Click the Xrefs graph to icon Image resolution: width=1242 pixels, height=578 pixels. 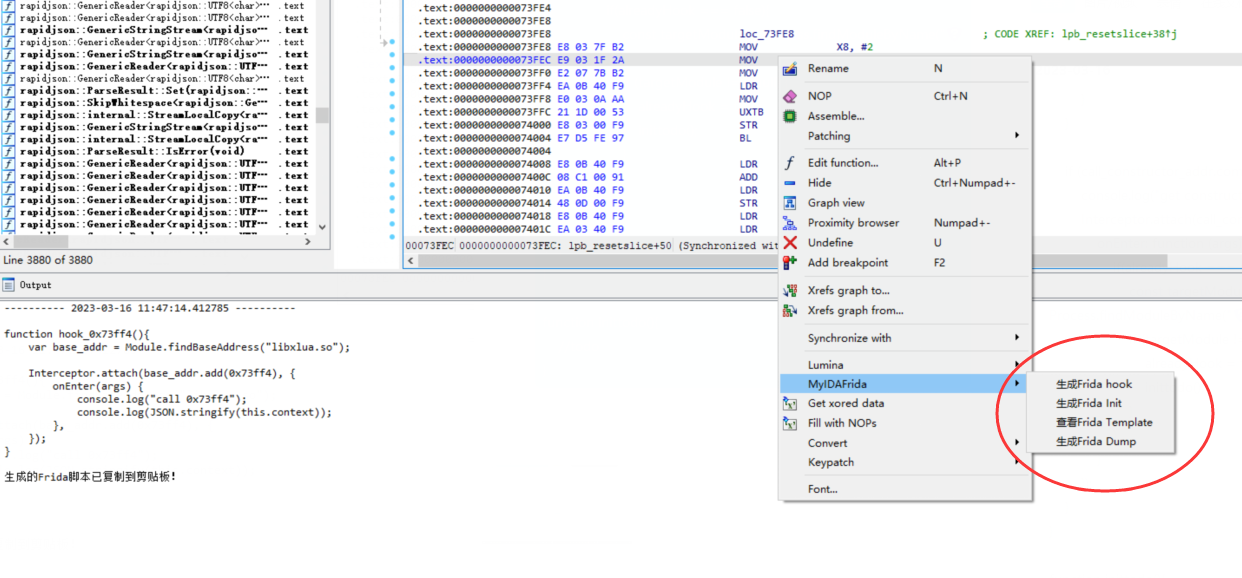tap(790, 291)
